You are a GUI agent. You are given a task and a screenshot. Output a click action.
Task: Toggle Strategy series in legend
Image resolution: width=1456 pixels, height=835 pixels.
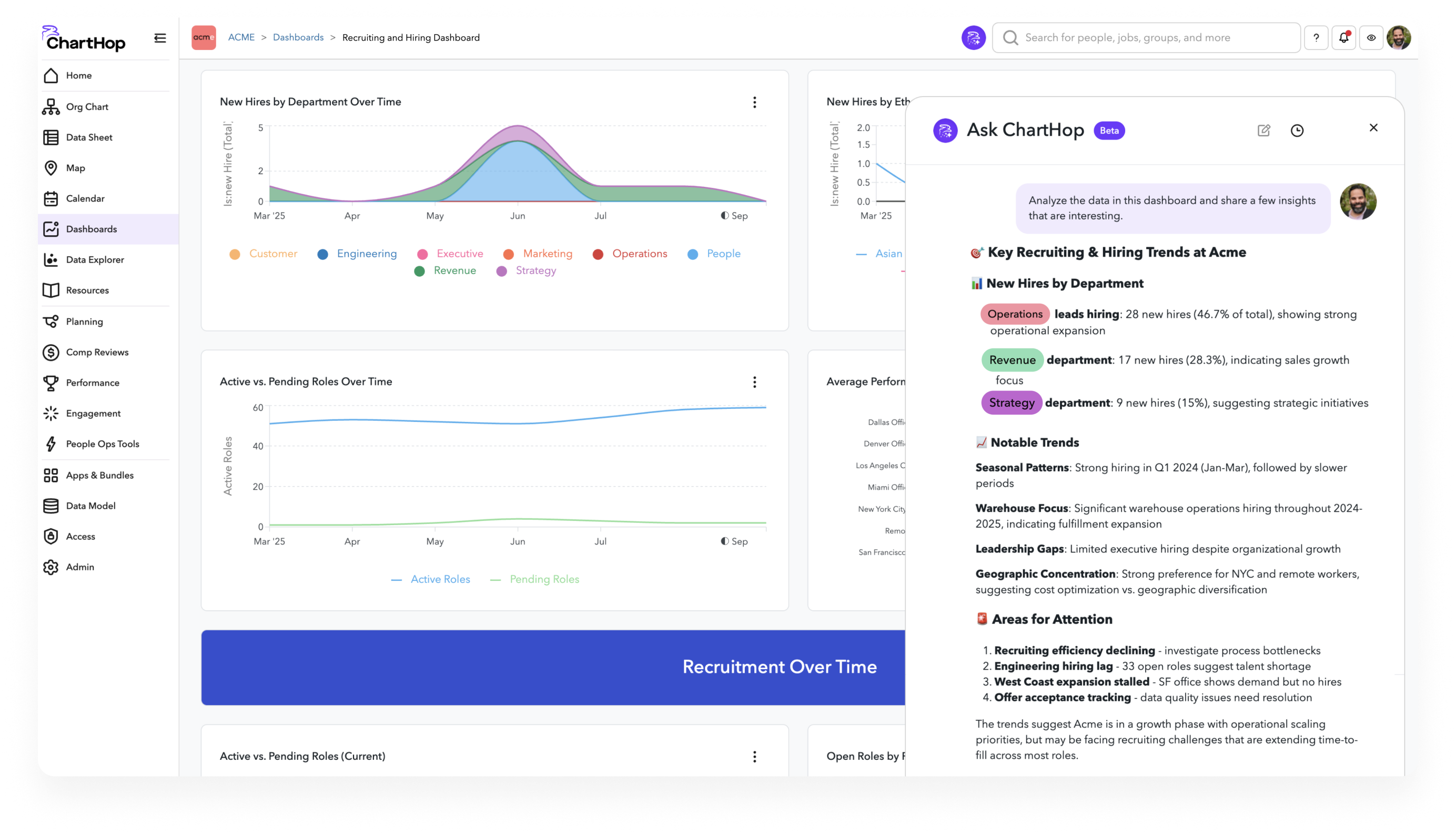(x=526, y=270)
